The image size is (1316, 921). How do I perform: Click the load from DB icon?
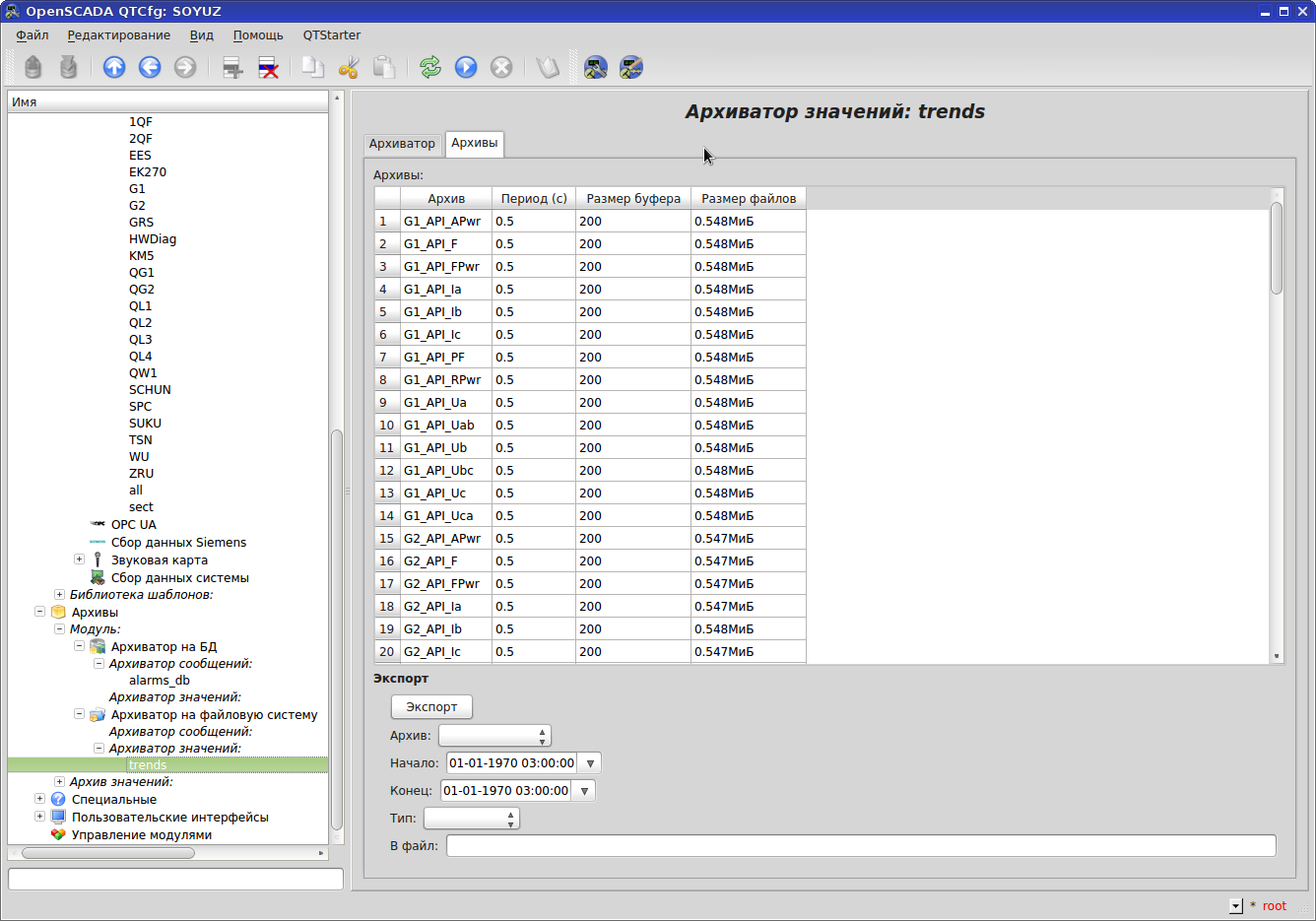[x=33, y=67]
